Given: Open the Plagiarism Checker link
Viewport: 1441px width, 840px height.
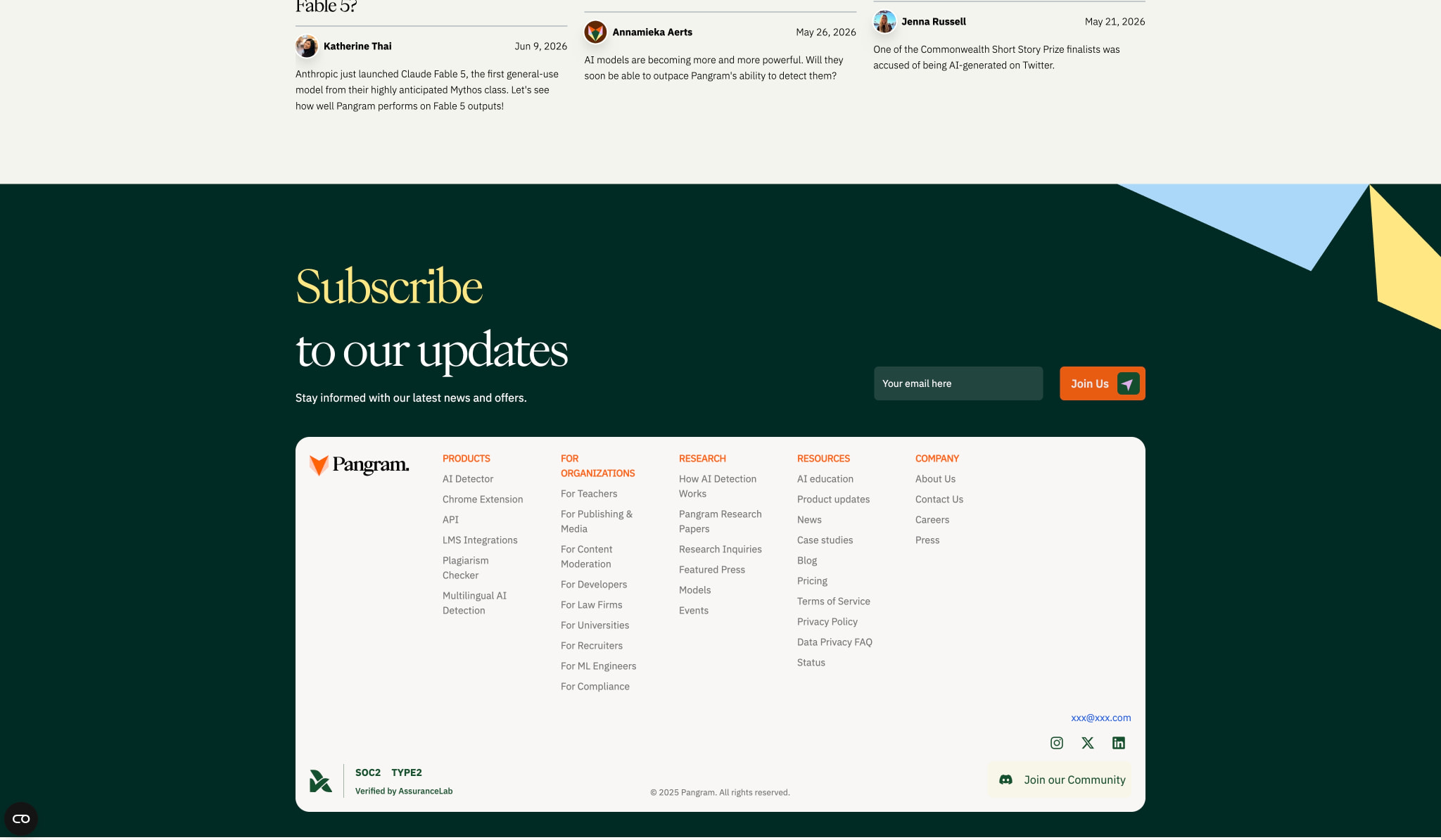Looking at the screenshot, I should coord(466,568).
